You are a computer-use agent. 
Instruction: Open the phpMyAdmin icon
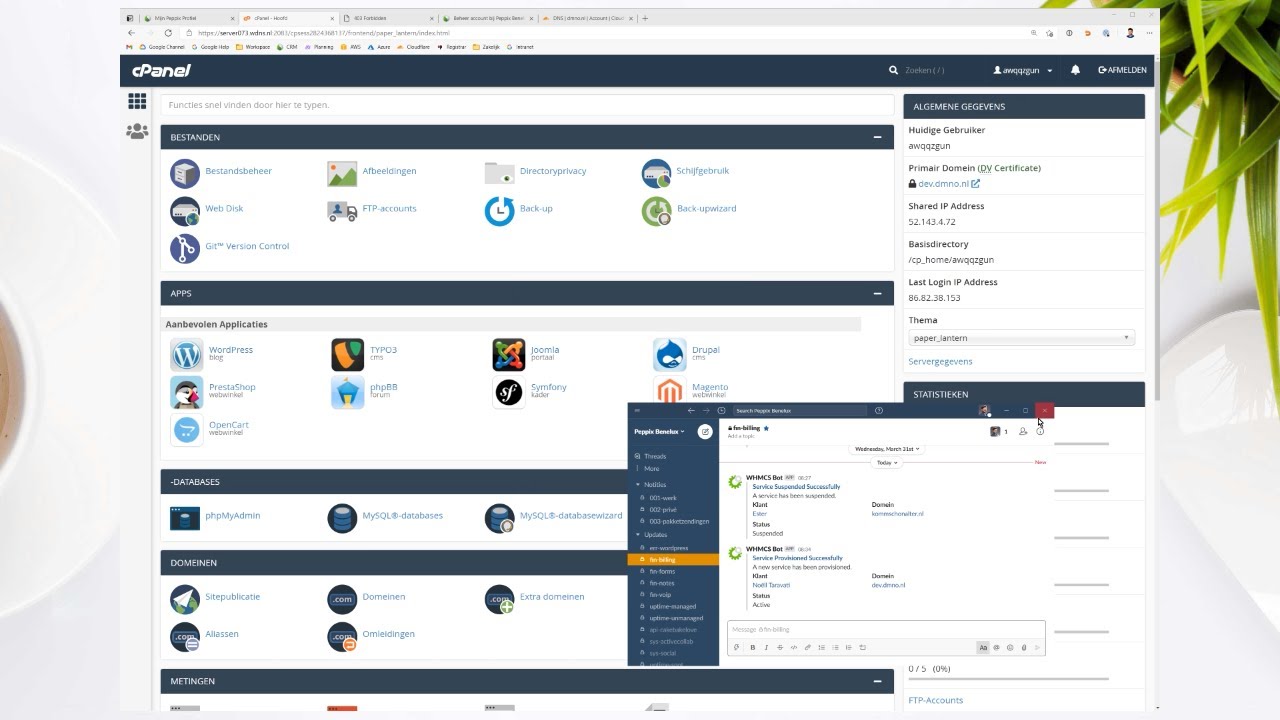tap(185, 518)
